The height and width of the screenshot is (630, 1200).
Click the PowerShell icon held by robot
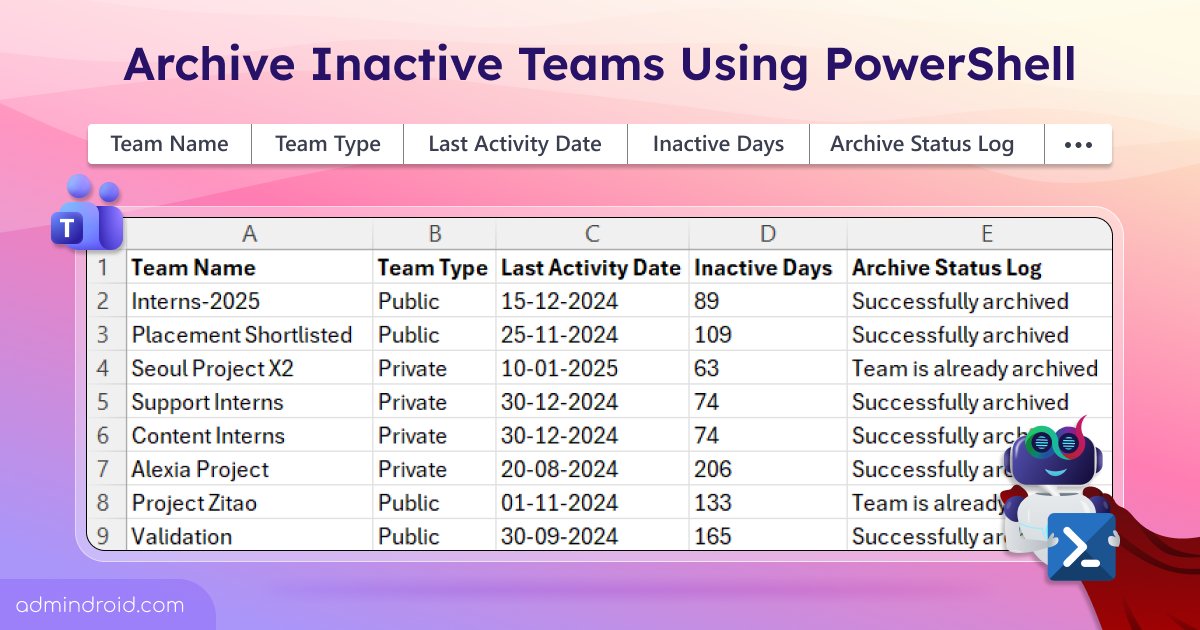pos(1082,547)
